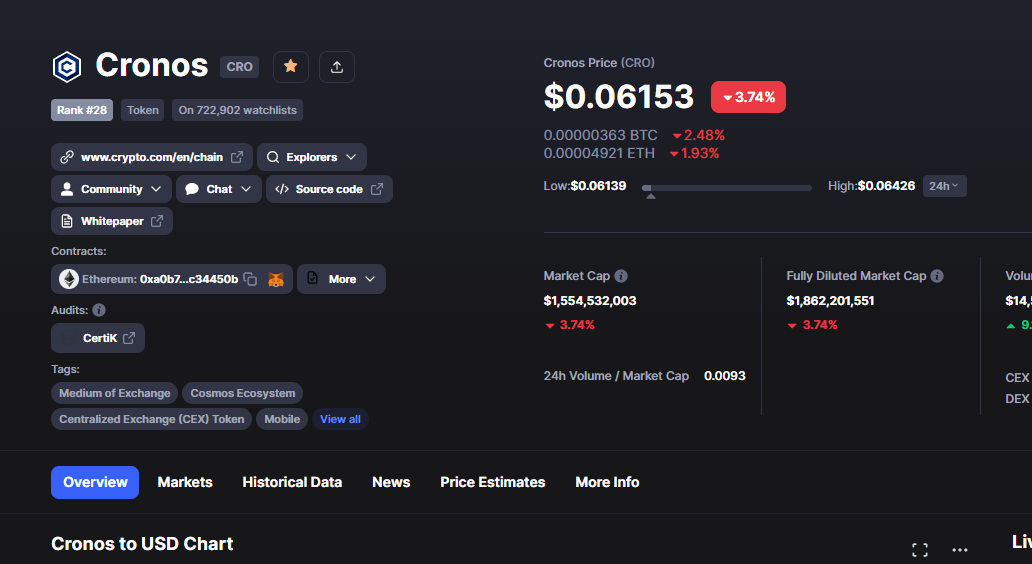The image size is (1032, 564).
Task: Expand the Explorers dropdown
Action: click(x=312, y=157)
